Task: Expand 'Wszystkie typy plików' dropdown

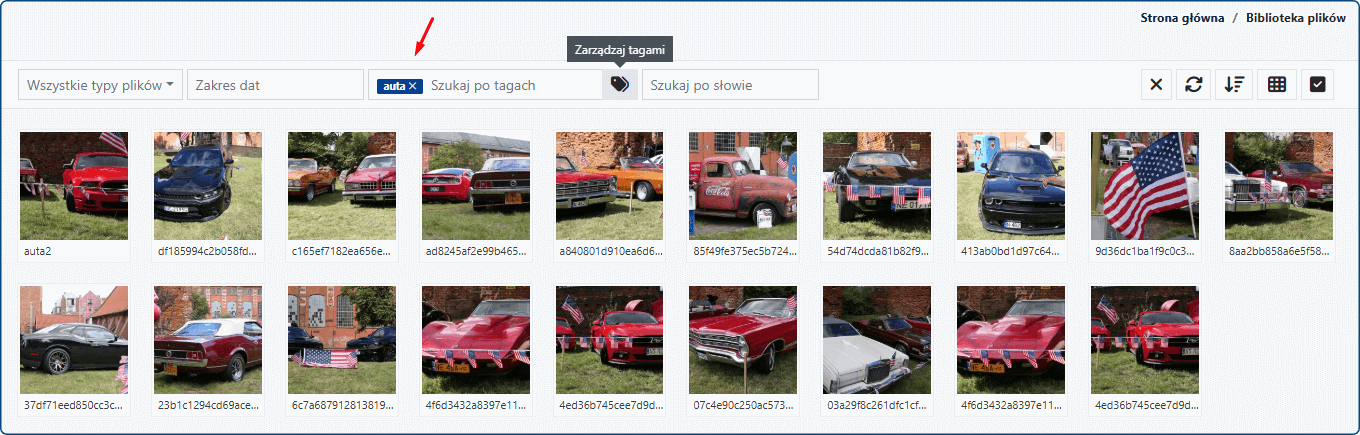Action: click(101, 85)
